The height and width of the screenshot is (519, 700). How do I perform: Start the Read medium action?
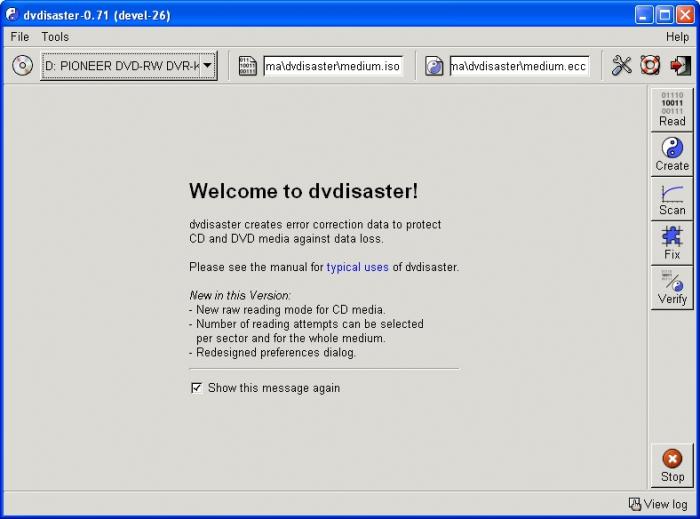(672, 110)
